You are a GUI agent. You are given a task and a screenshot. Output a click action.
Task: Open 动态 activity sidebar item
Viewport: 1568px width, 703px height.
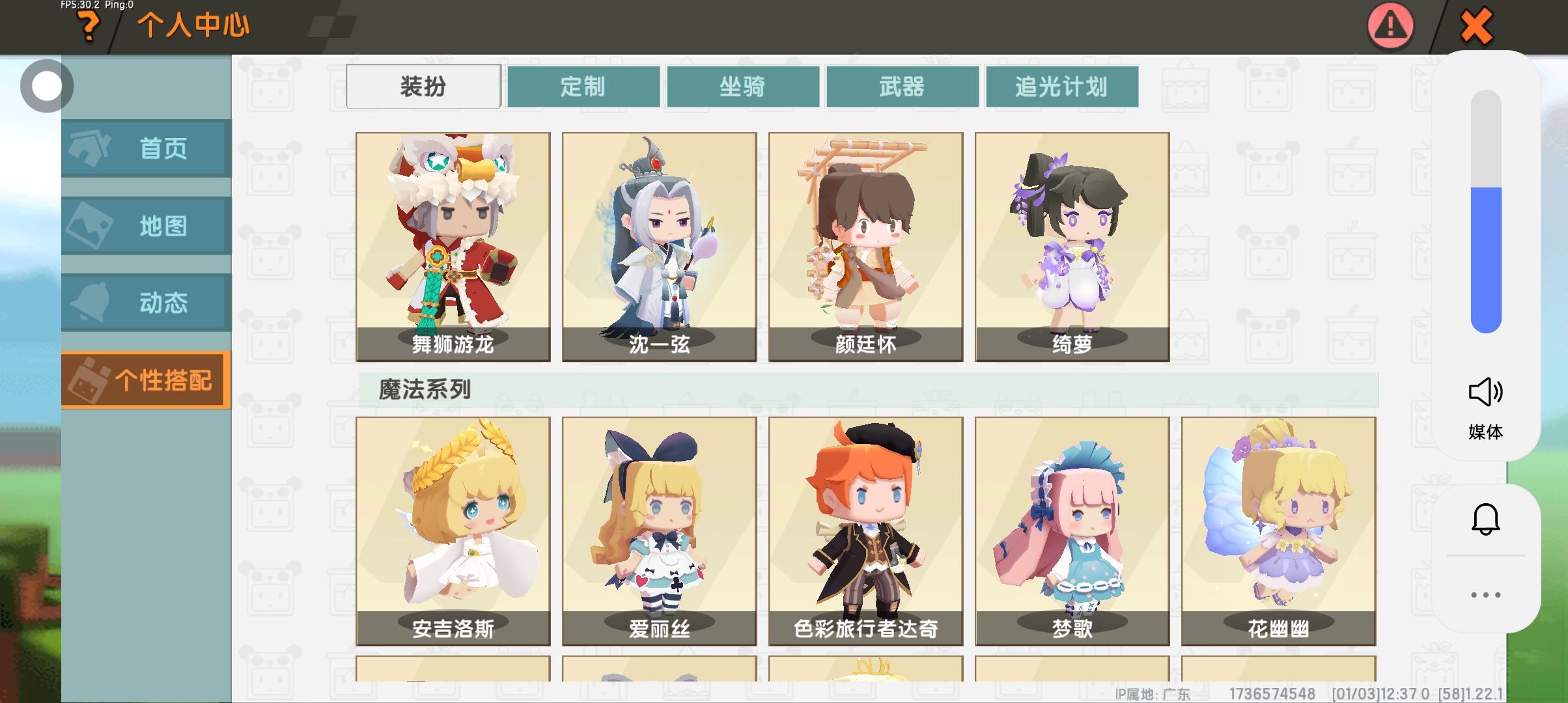coord(147,303)
